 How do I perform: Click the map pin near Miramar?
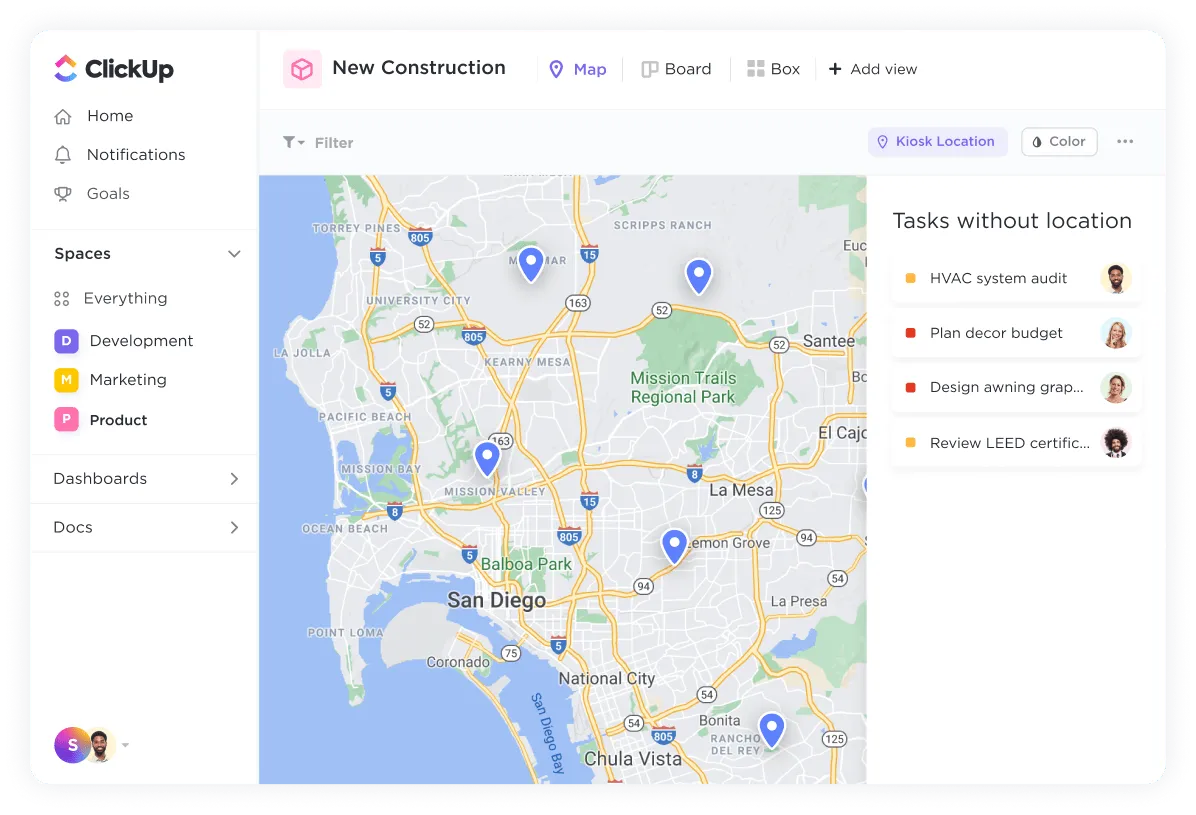531,264
